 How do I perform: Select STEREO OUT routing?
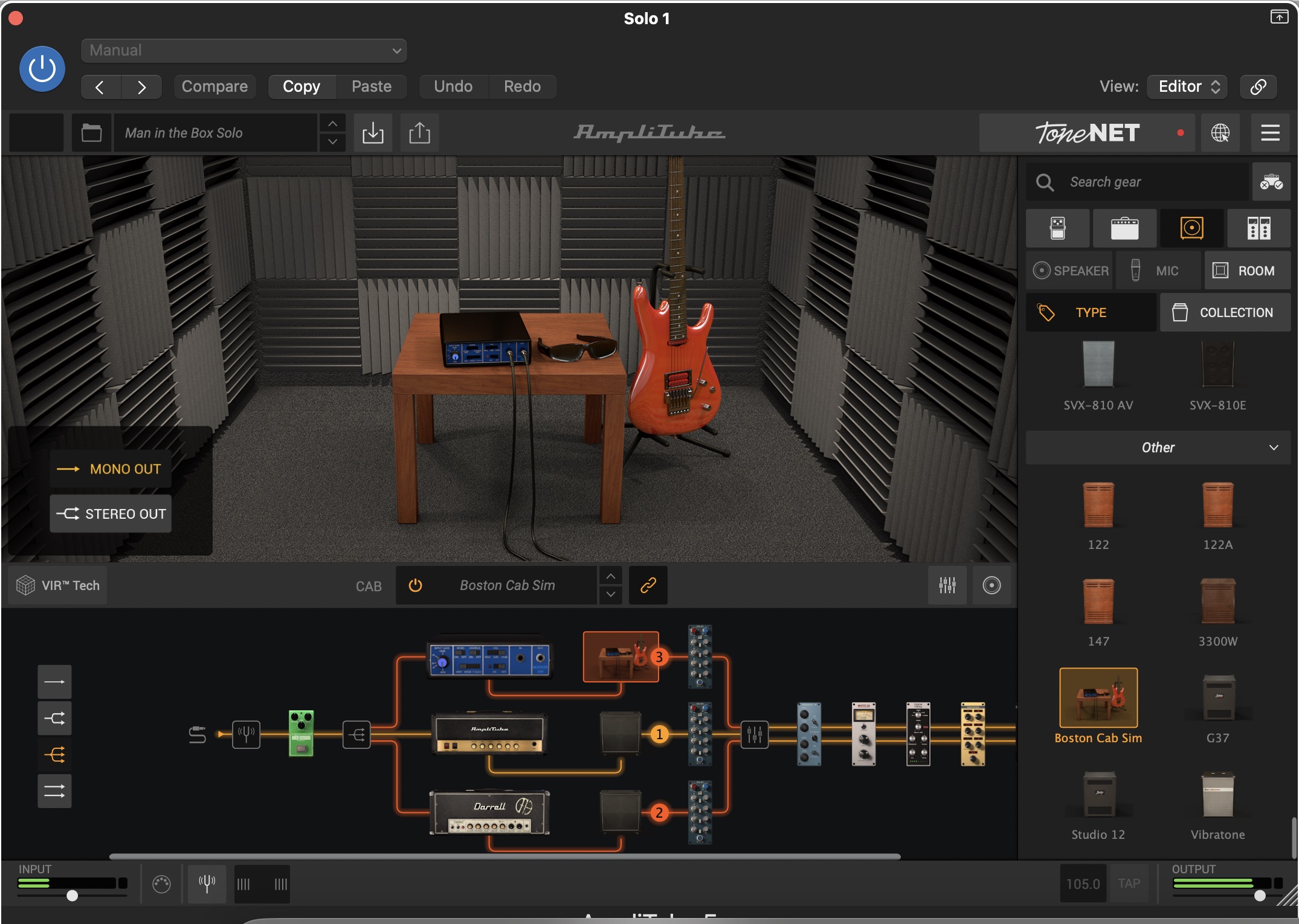click(x=111, y=513)
